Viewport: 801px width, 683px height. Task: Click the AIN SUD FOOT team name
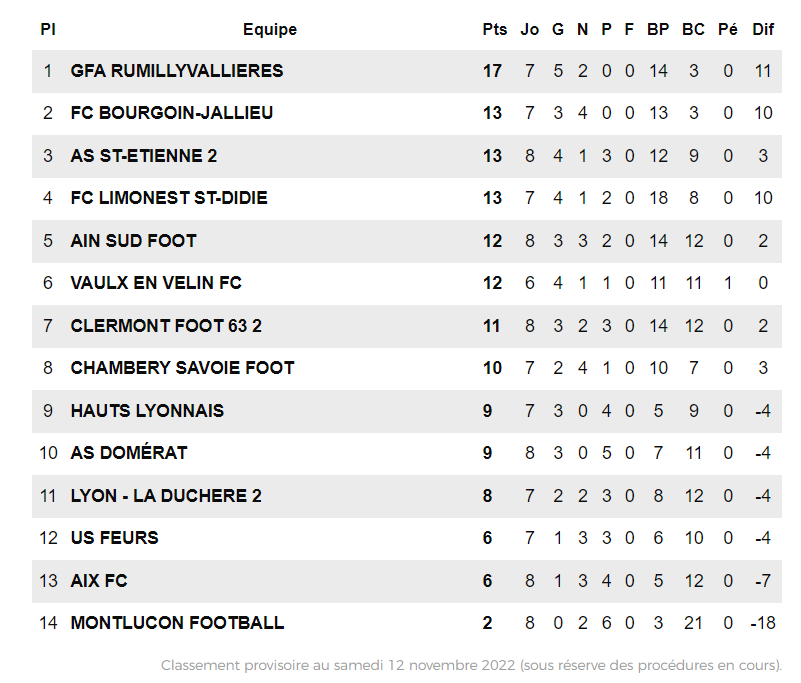pyautogui.click(x=133, y=241)
